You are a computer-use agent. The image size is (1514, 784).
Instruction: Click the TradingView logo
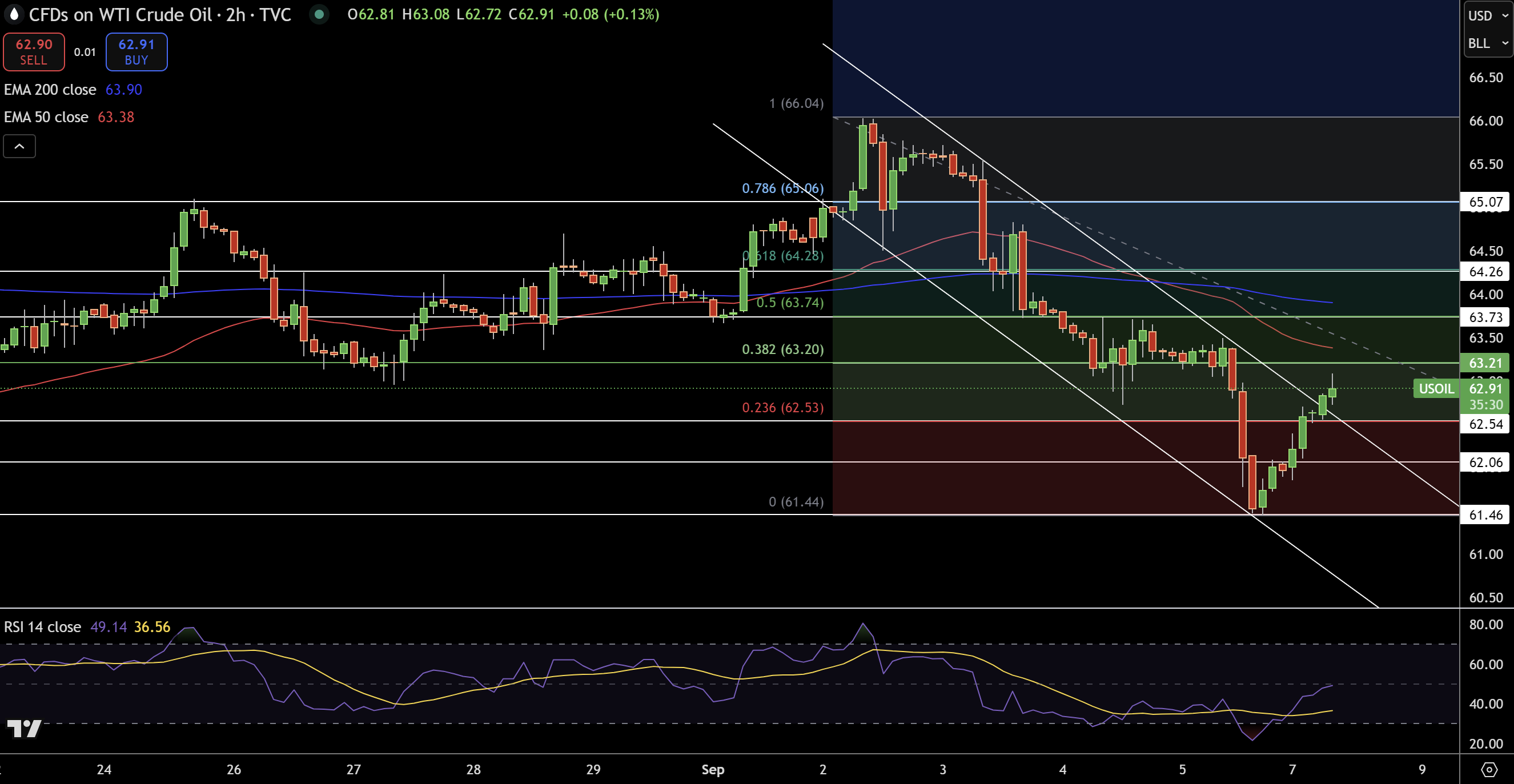tap(24, 729)
